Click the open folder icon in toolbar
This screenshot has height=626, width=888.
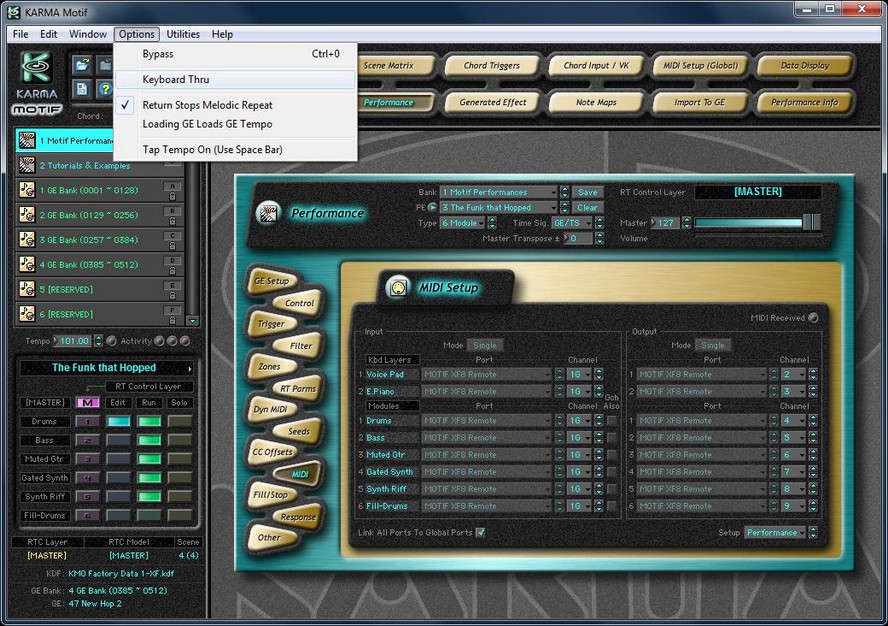click(x=83, y=66)
